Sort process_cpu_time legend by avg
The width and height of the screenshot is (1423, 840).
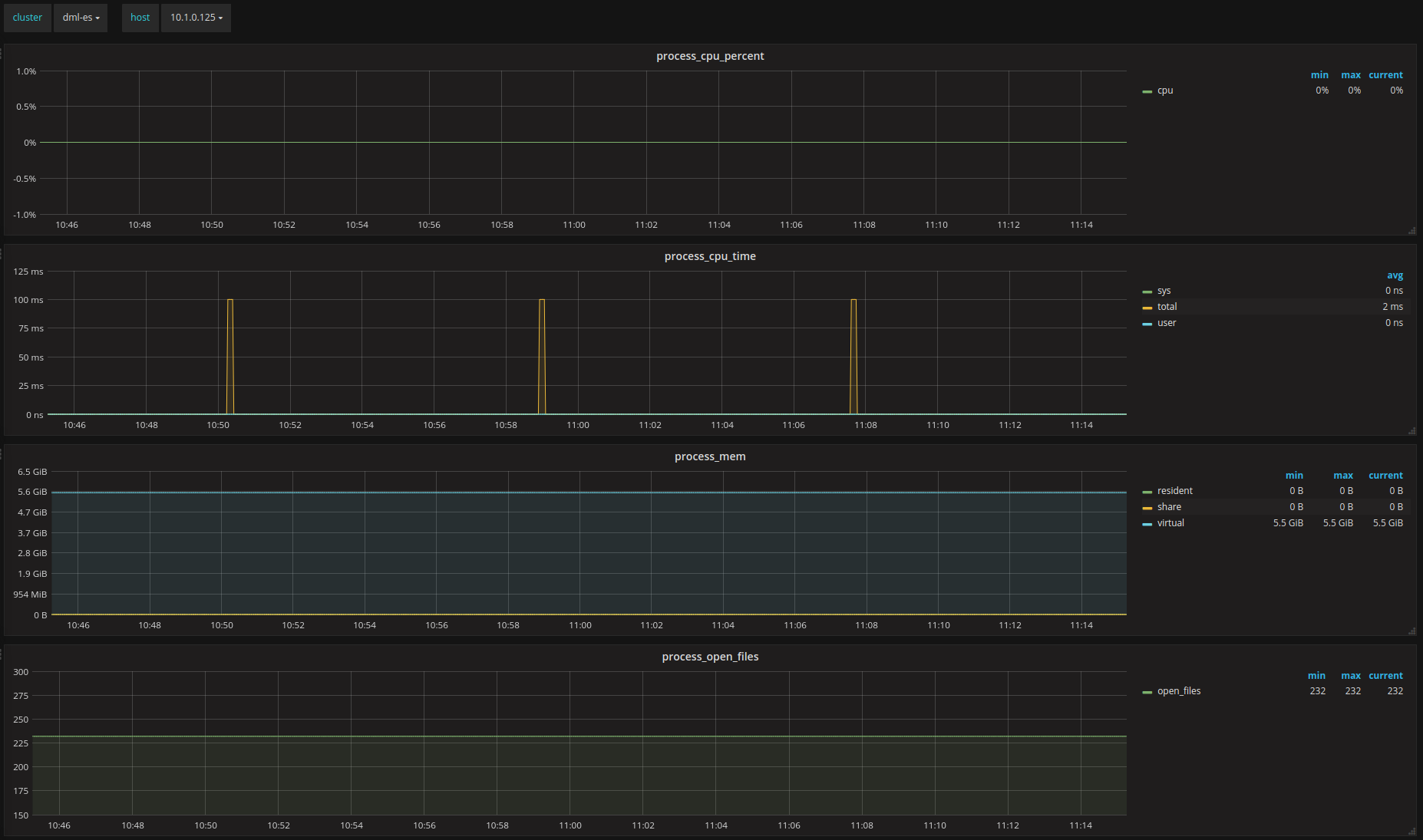coord(1395,275)
